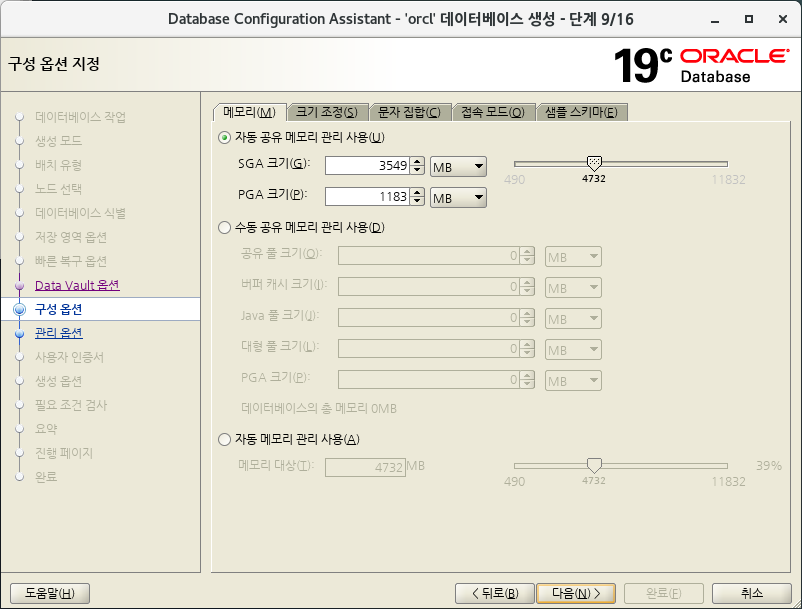This screenshot has height=609, width=802.
Task: Open 버퍼 캐시 크기 MB unit dropdown
Action: pos(573,288)
